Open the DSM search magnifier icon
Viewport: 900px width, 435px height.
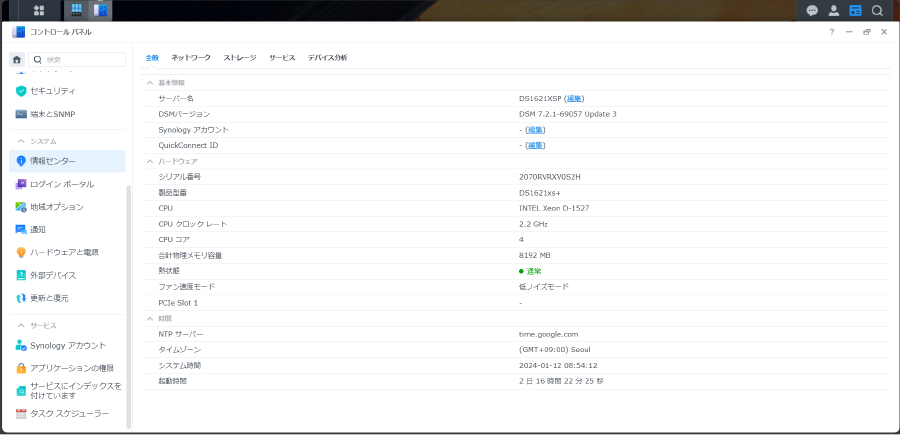click(877, 10)
